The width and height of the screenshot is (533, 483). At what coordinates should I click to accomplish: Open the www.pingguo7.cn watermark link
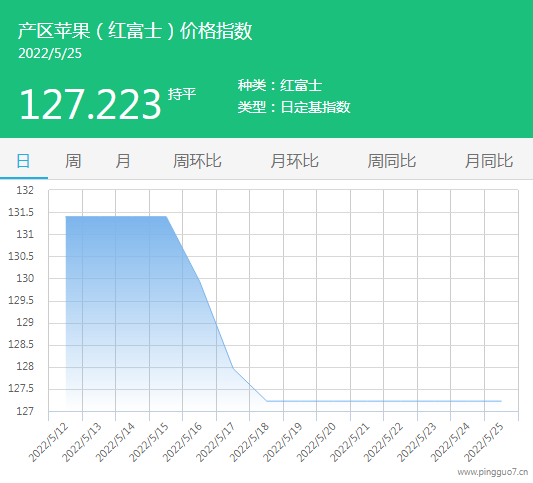point(493,472)
